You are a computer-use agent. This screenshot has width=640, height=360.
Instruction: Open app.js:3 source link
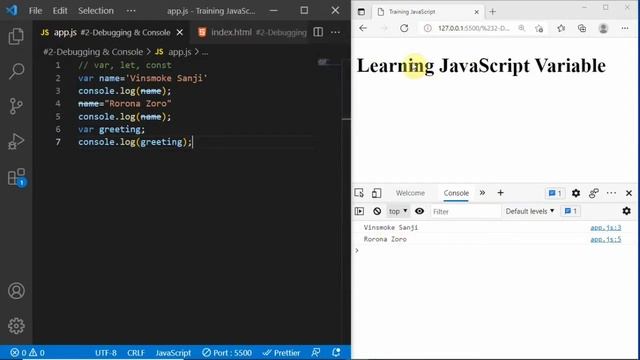click(x=606, y=227)
